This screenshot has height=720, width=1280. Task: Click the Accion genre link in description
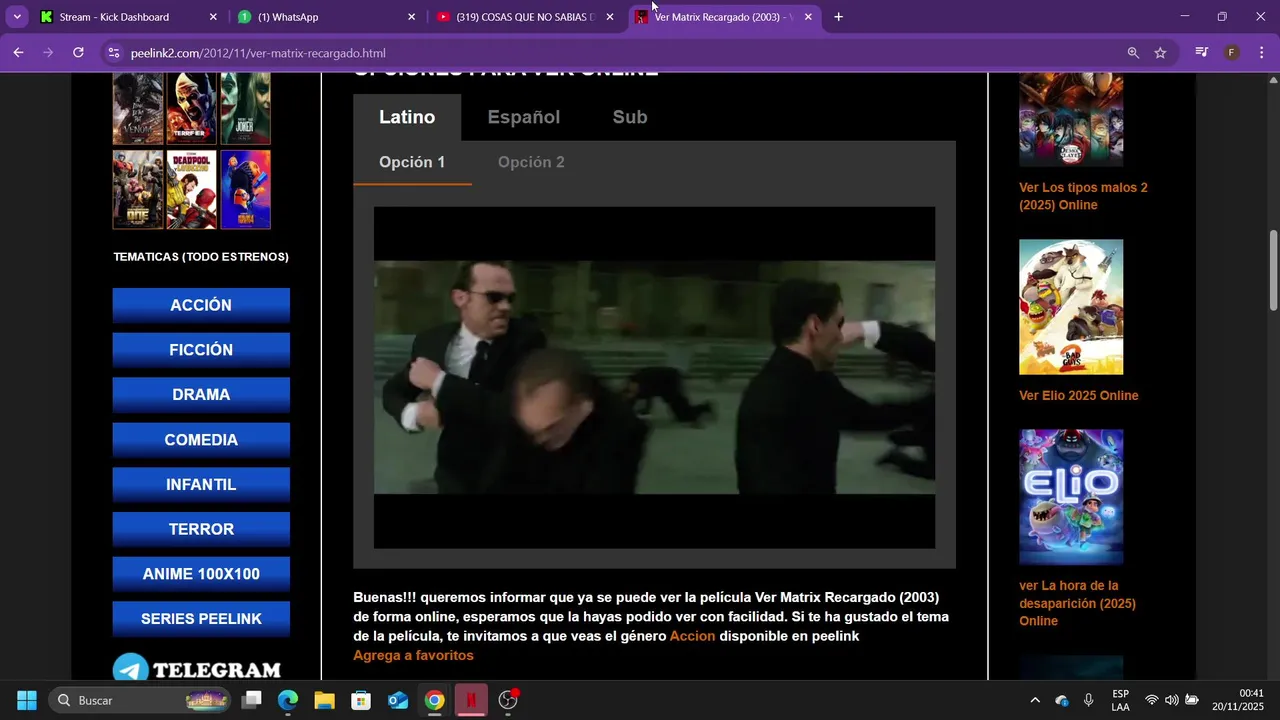click(692, 636)
